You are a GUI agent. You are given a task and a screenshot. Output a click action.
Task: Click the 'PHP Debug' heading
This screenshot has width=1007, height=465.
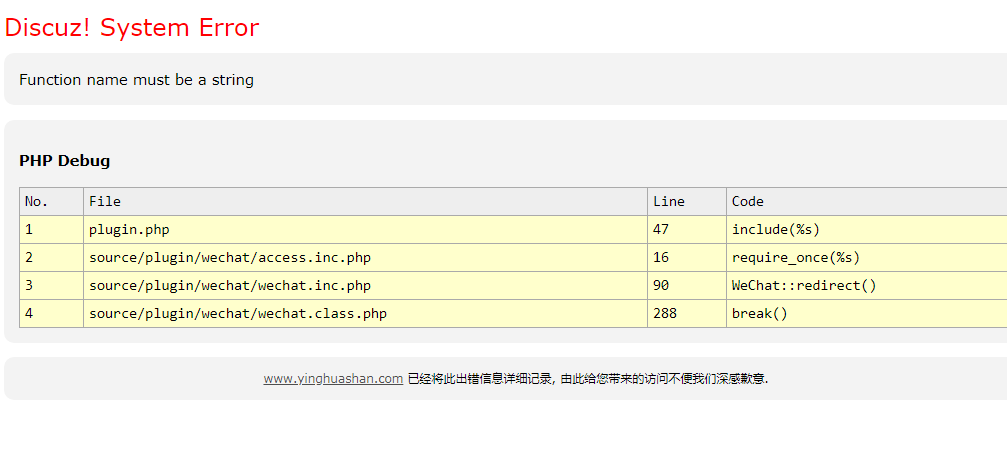pos(64,161)
